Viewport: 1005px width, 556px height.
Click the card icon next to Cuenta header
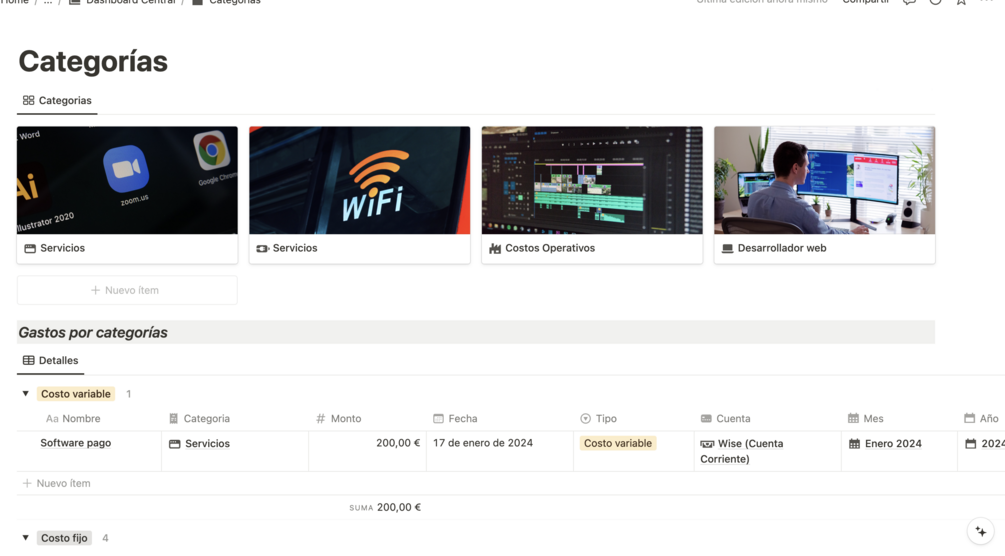tap(706, 419)
